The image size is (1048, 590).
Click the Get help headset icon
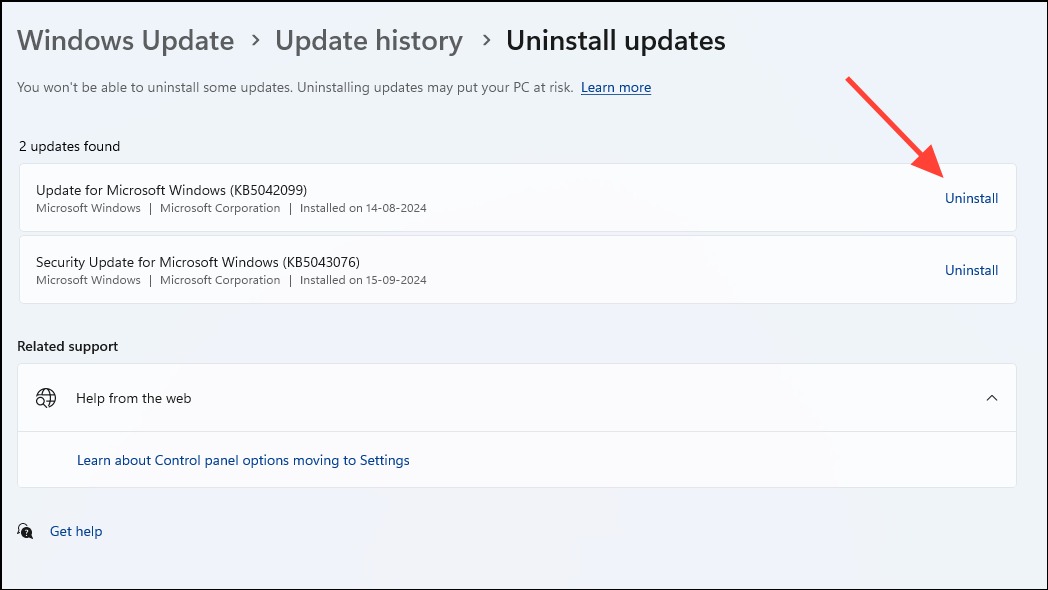[25, 531]
